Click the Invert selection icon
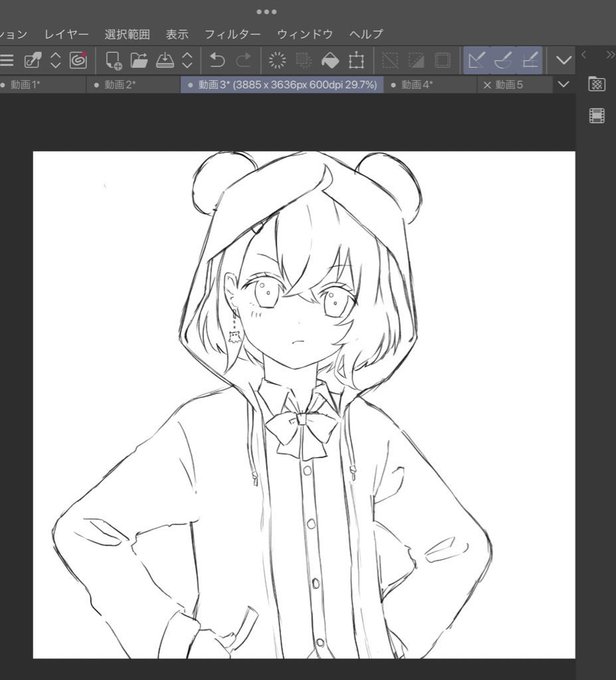This screenshot has height=680, width=616. coord(416,60)
